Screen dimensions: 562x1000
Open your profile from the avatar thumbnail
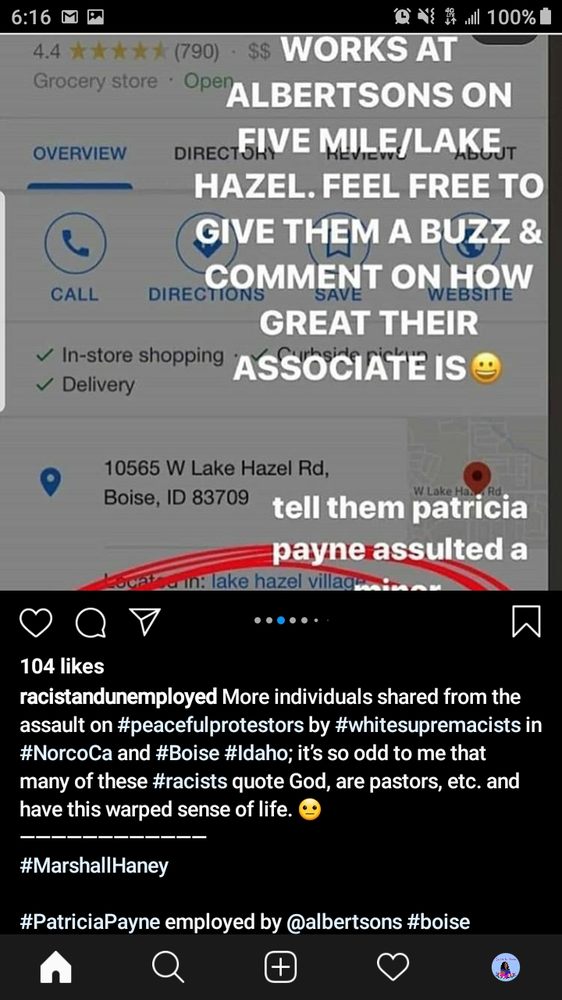pos(506,967)
